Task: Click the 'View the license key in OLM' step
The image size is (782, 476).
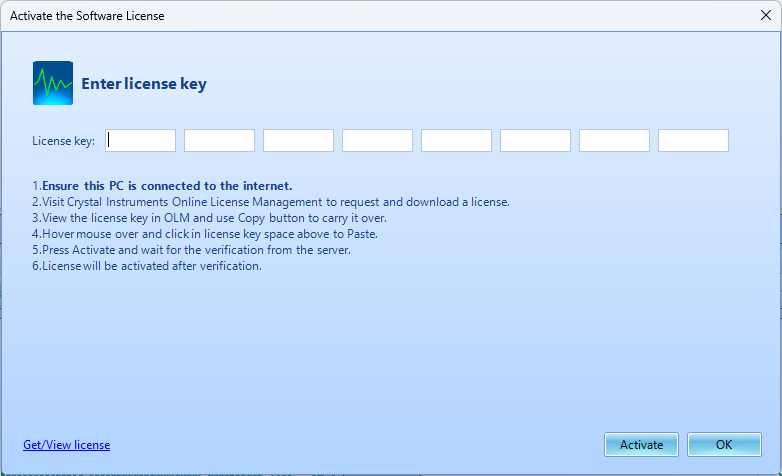Action: click(x=208, y=218)
